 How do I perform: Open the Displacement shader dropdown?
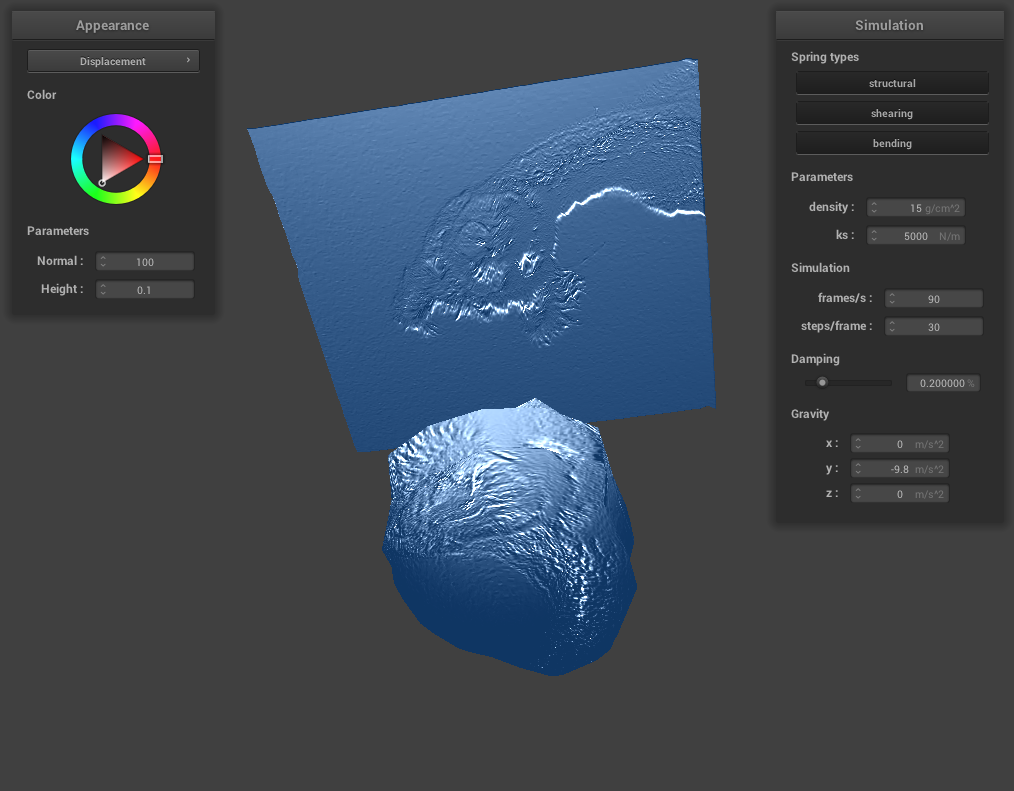pyautogui.click(x=113, y=61)
